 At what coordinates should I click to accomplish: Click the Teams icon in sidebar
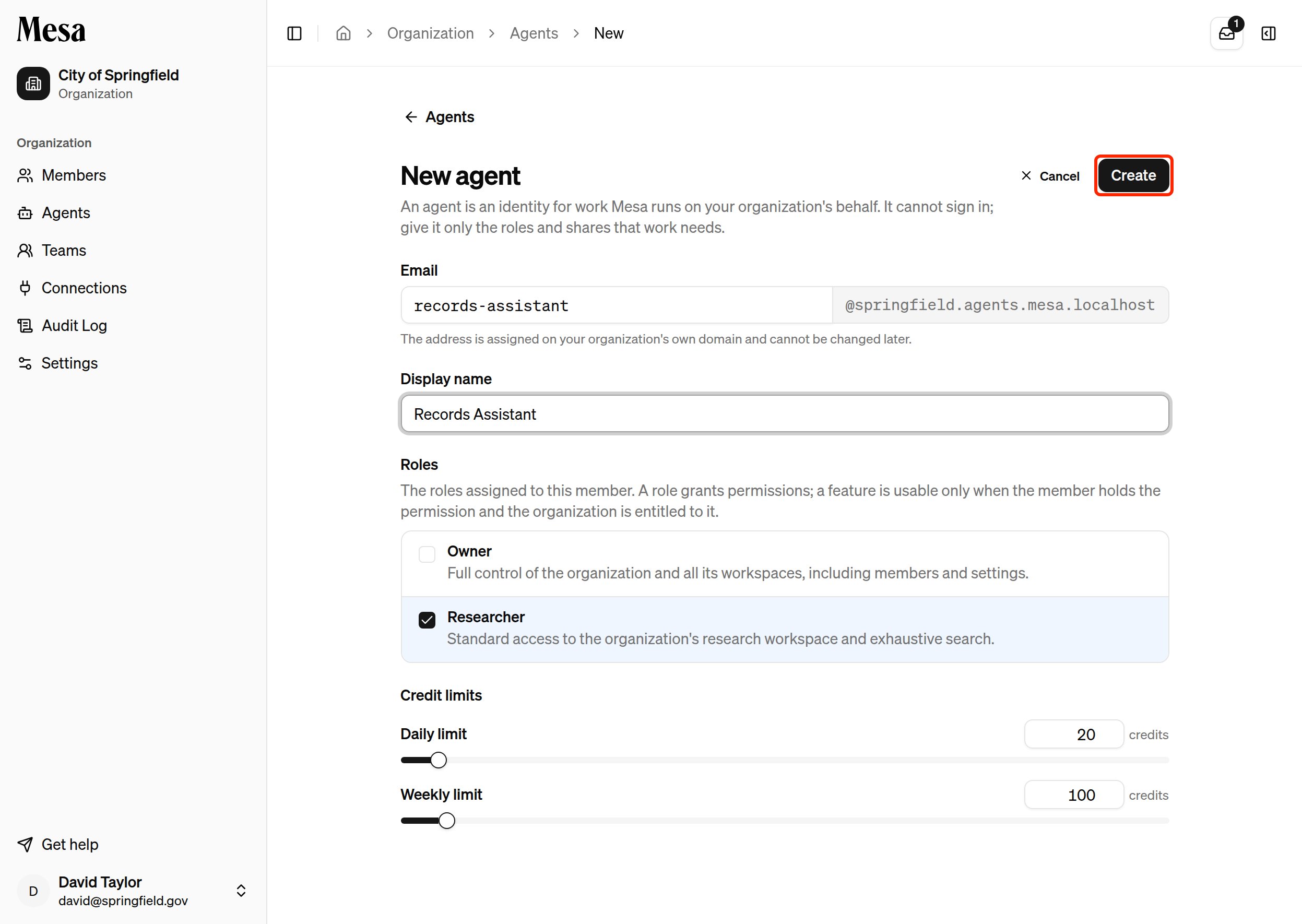coord(25,251)
